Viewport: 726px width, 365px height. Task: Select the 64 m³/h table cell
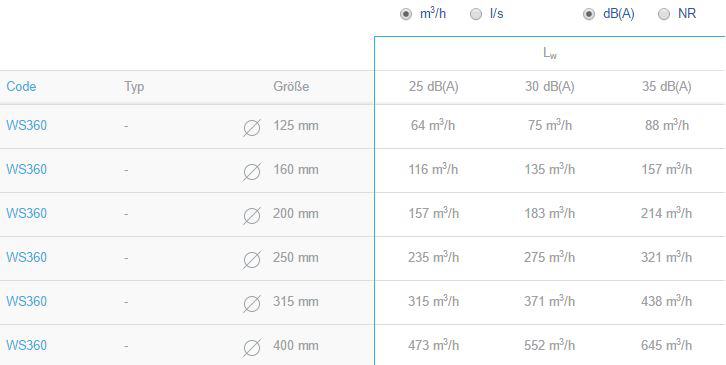[x=433, y=125]
